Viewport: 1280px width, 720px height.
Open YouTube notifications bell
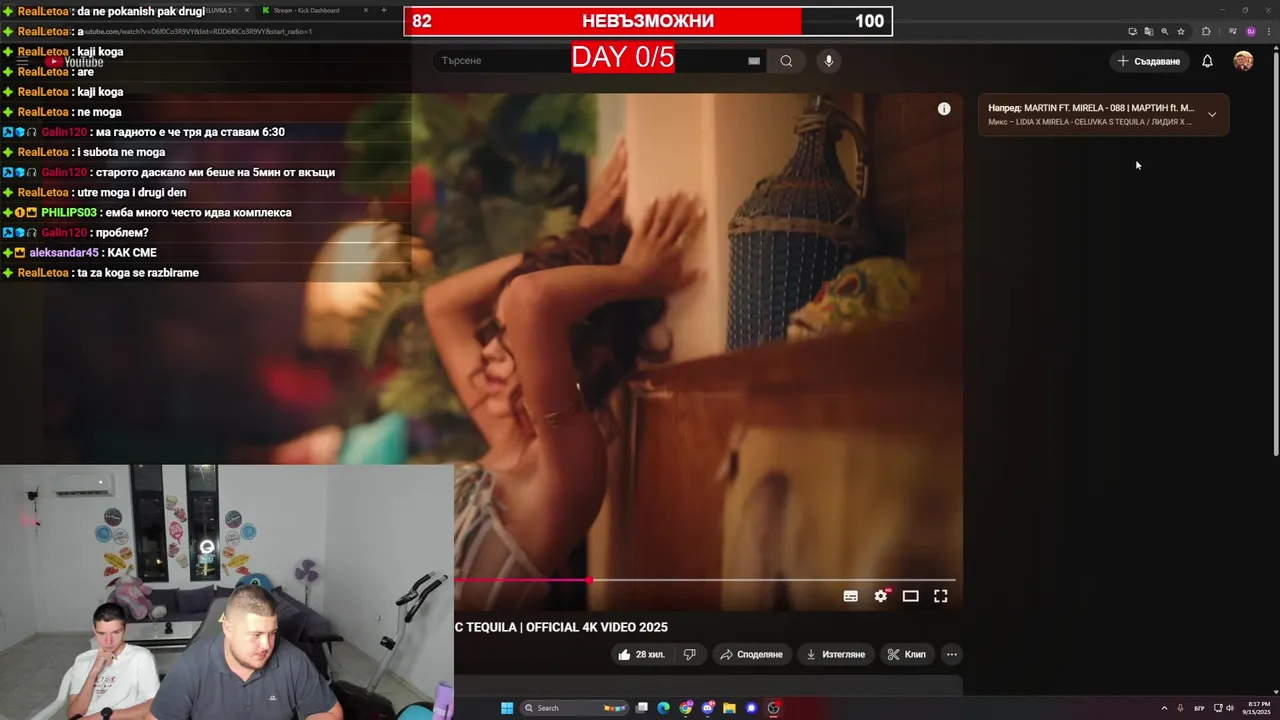(1207, 61)
